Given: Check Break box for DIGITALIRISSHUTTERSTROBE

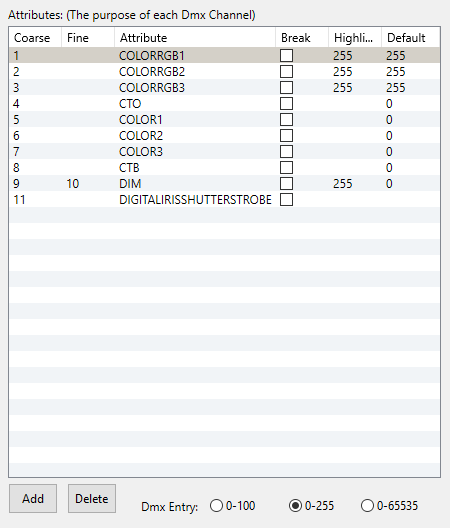Looking at the screenshot, I should [286, 200].
